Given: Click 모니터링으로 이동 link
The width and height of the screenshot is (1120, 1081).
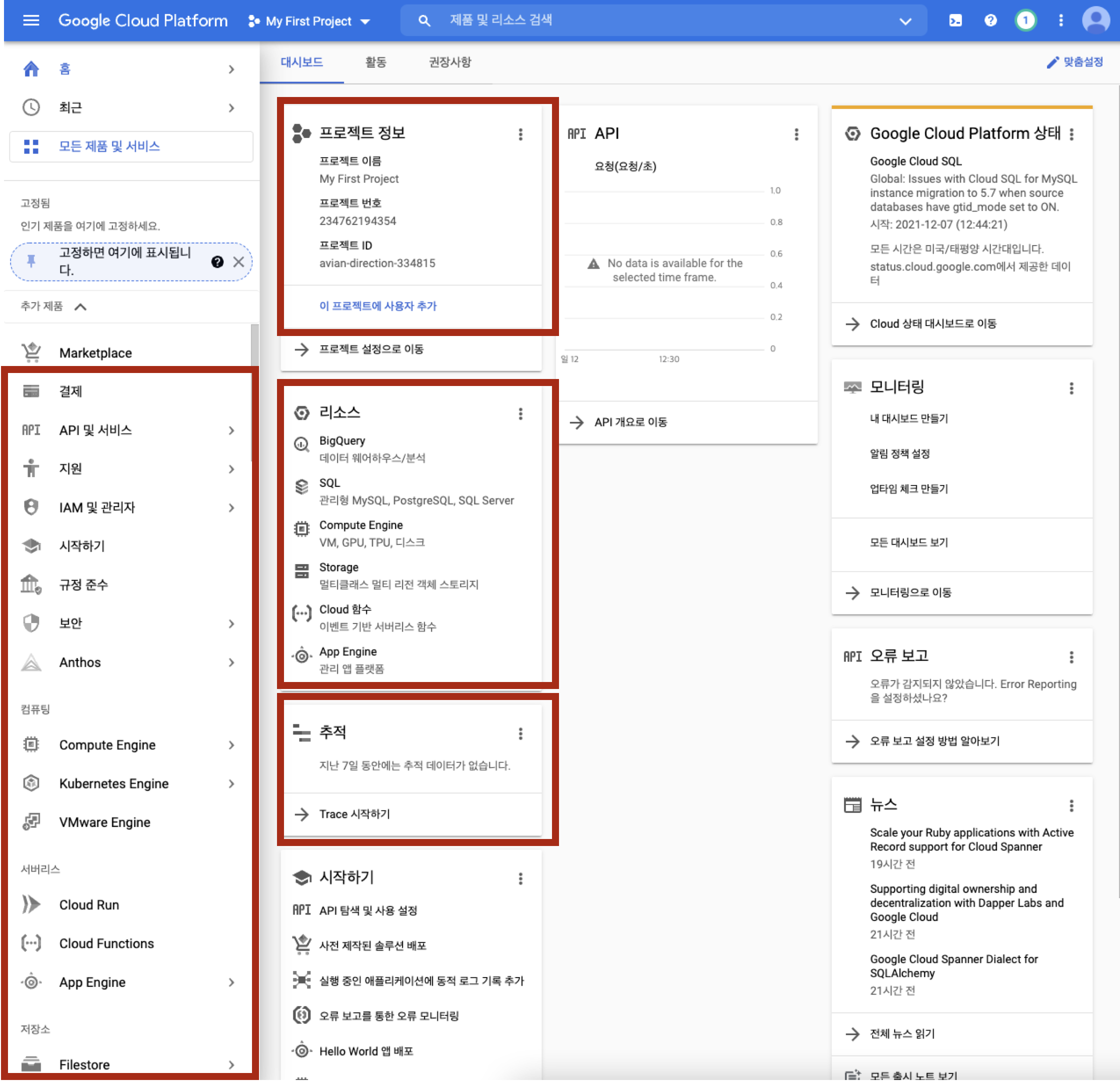Looking at the screenshot, I should [910, 592].
